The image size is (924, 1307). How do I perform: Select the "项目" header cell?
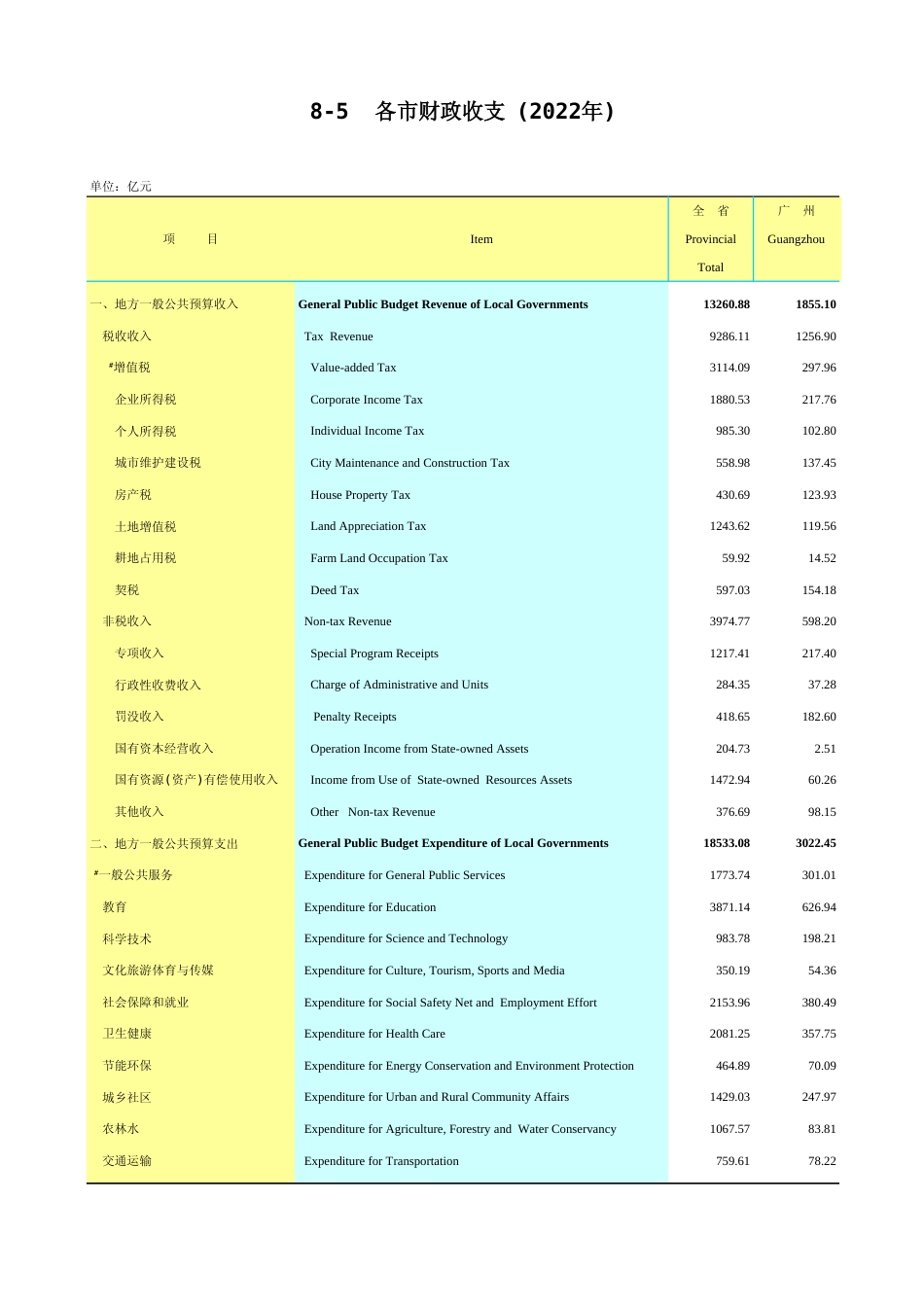pos(191,239)
